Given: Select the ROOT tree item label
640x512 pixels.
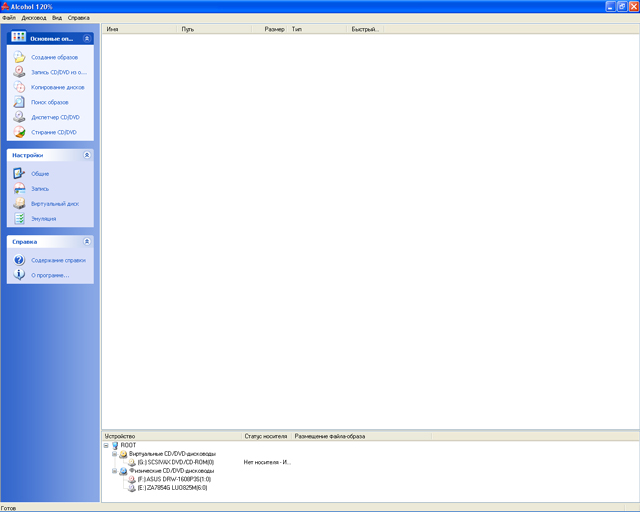Looking at the screenshot, I should 128,445.
